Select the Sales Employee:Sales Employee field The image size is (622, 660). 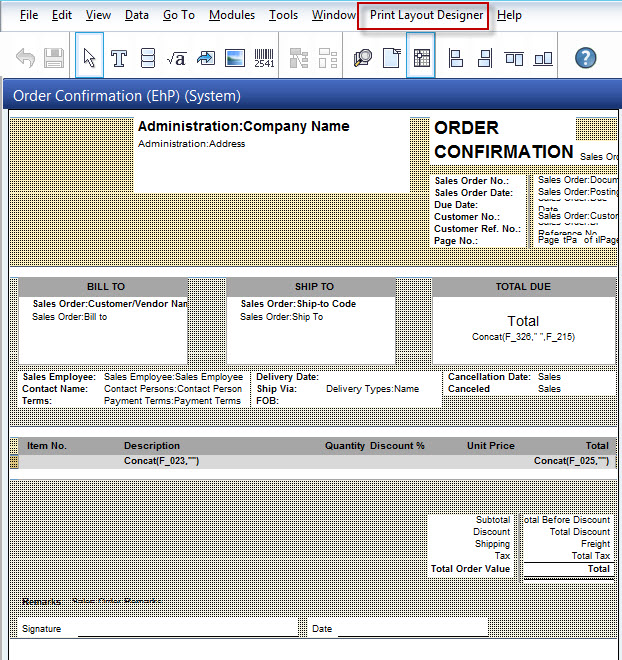tap(173, 377)
